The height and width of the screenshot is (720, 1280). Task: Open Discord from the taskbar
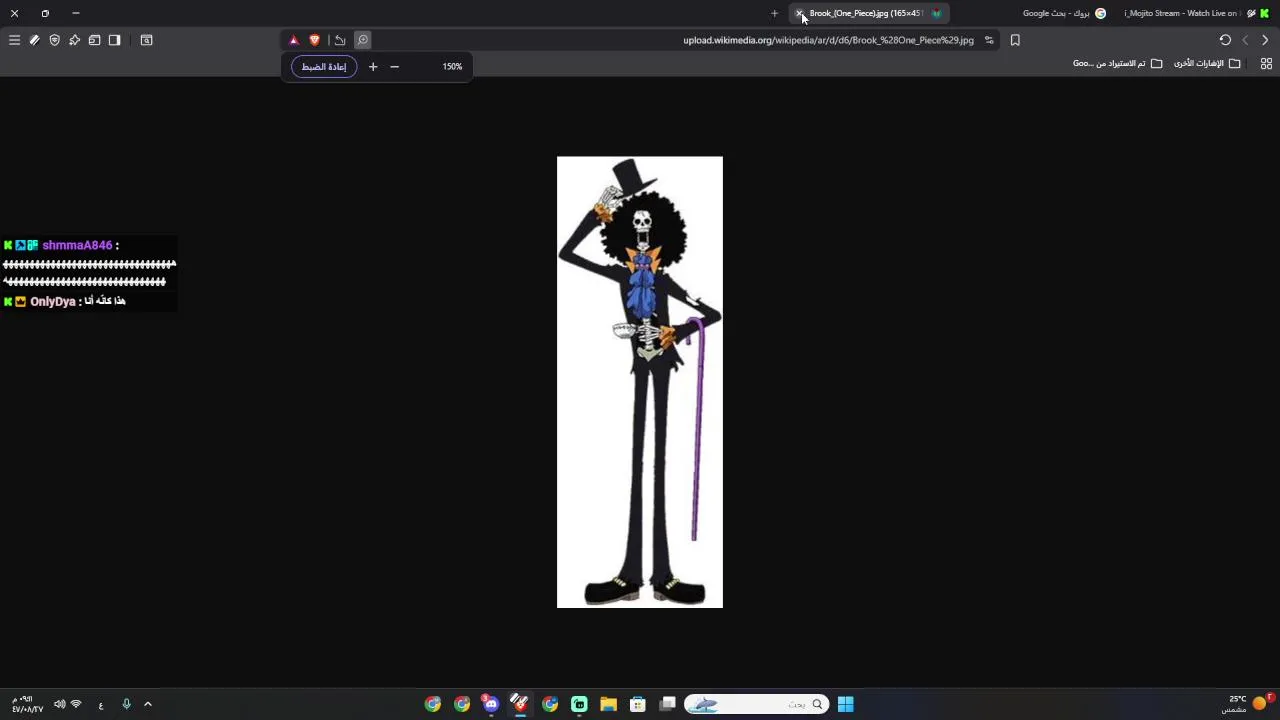(x=490, y=704)
